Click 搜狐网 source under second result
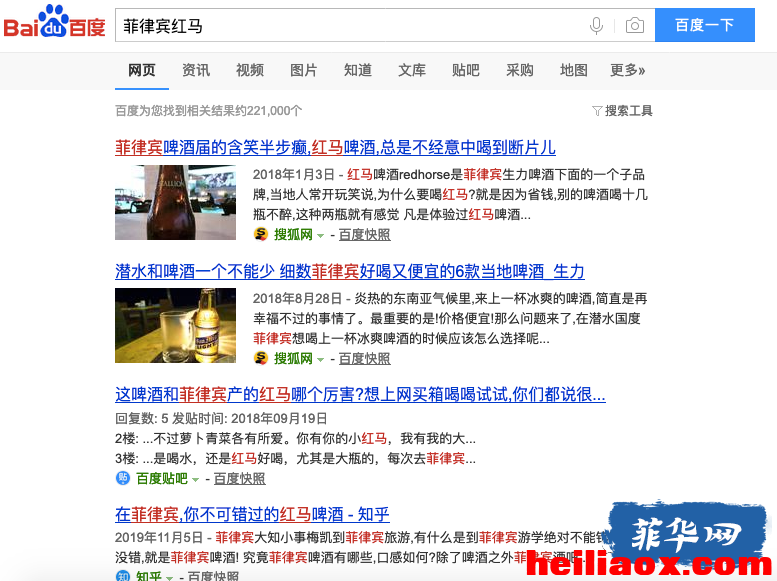This screenshot has width=777, height=581. tap(293, 358)
